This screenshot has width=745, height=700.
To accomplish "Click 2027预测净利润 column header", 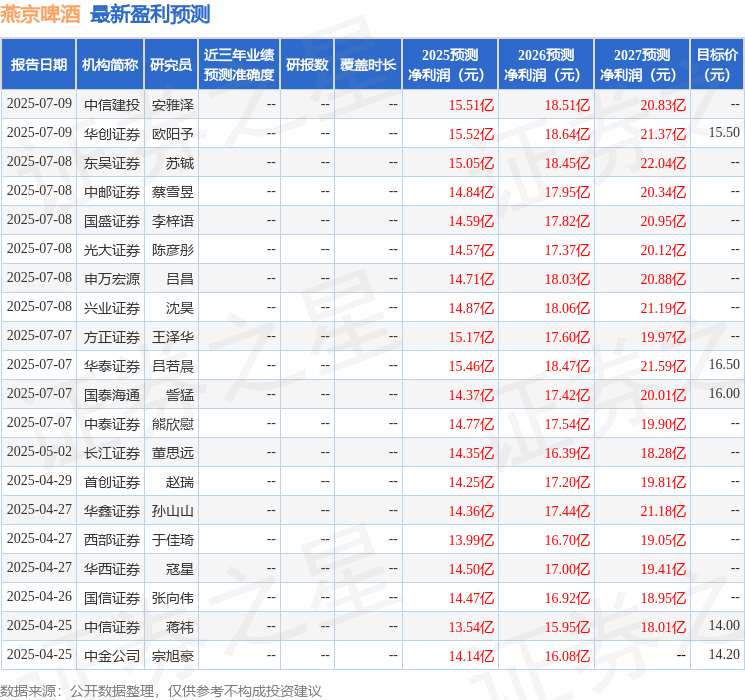I will pos(642,64).
